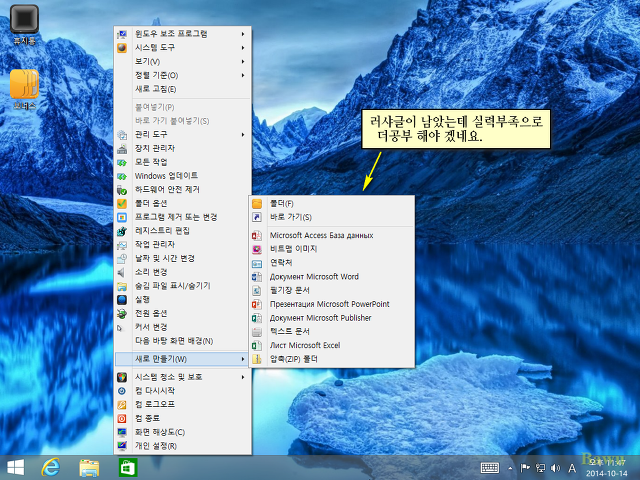This screenshot has width=640, height=480.
Task: Select 숨김 파일 표시/숨기기 entry
Action: pyautogui.click(x=182, y=286)
